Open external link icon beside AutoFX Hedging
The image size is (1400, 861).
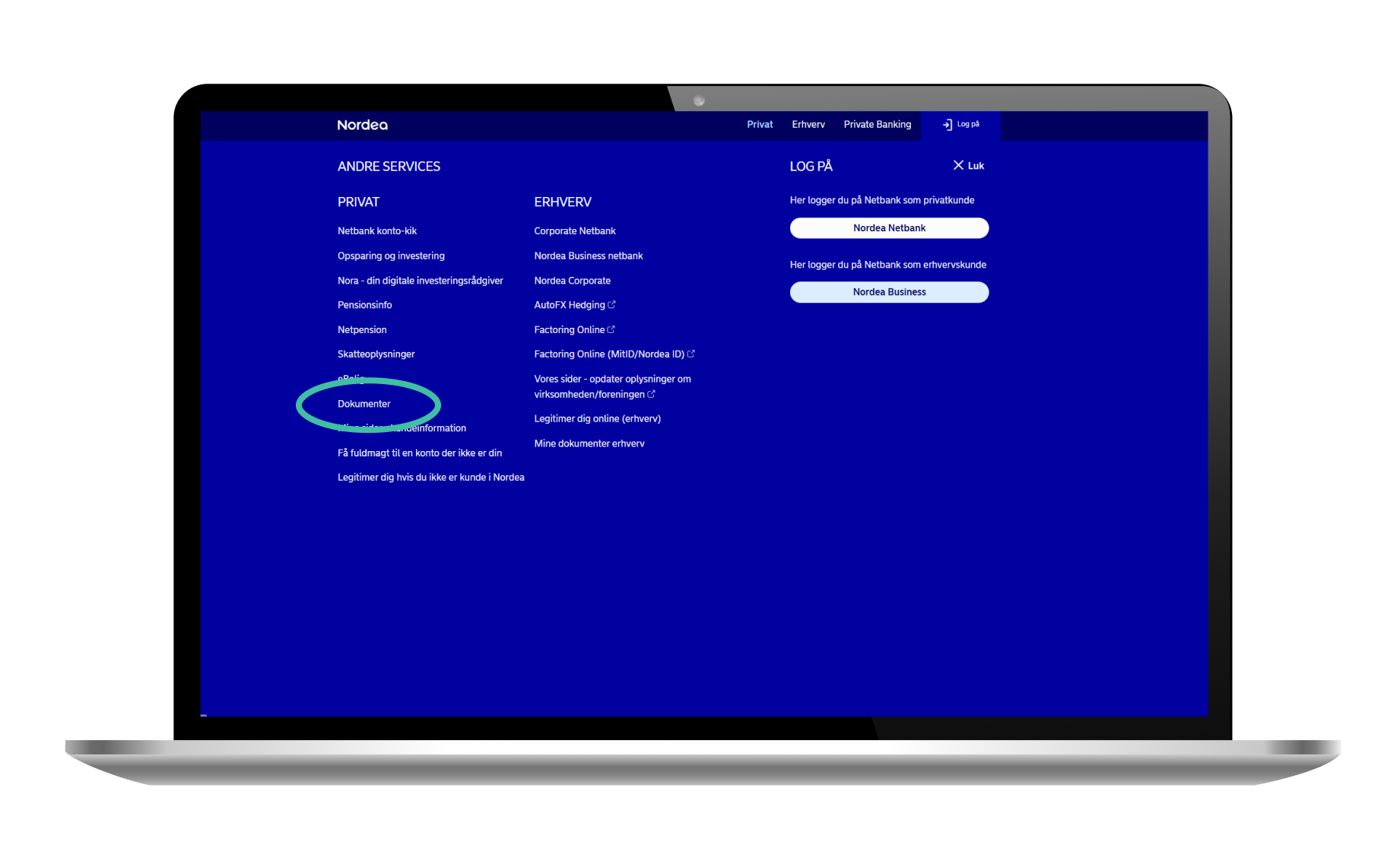(611, 304)
